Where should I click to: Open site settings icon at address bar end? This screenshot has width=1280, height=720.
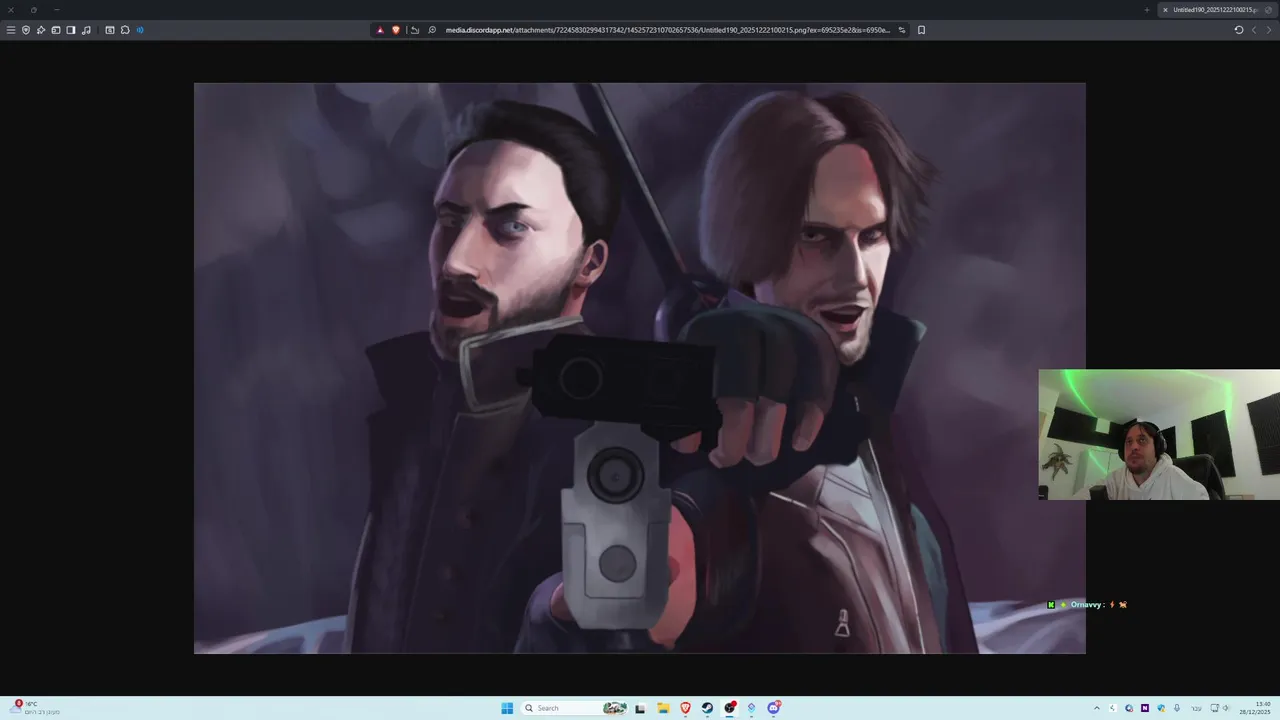coord(902,30)
